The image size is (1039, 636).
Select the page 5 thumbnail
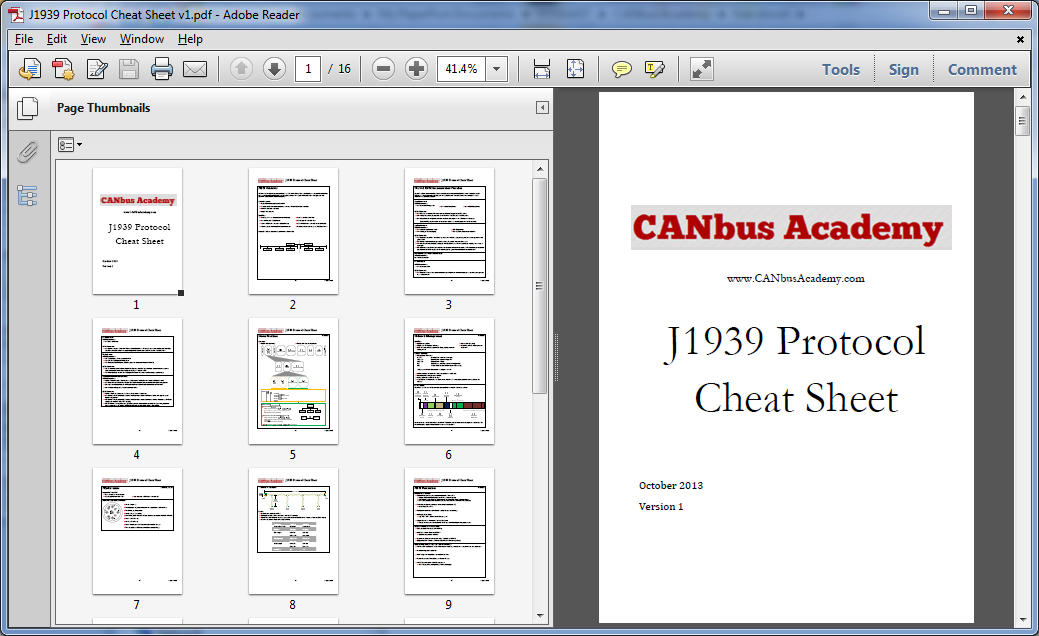point(293,380)
